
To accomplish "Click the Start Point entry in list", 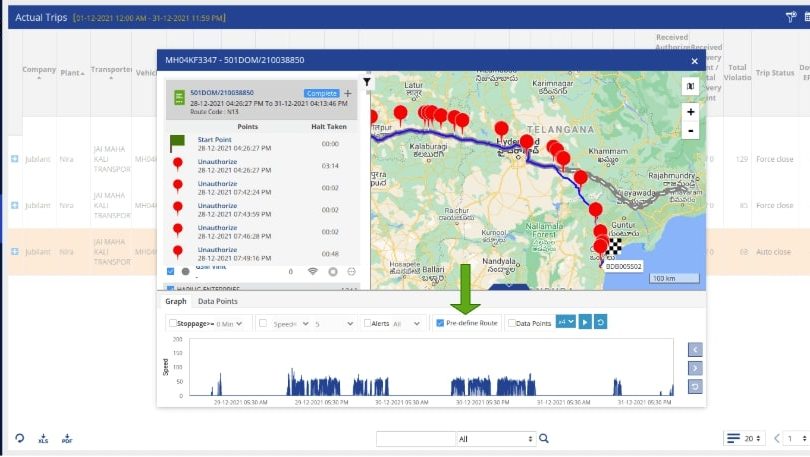I will (x=216, y=139).
